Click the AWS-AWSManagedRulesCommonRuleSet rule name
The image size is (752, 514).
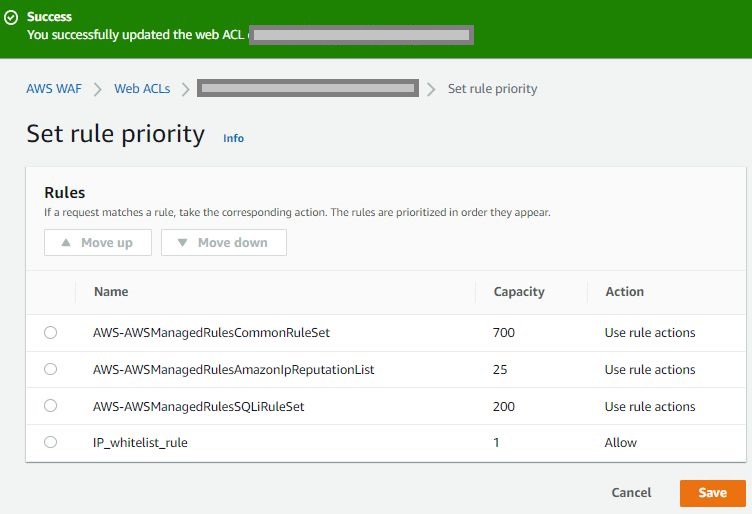pyautogui.click(x=212, y=333)
